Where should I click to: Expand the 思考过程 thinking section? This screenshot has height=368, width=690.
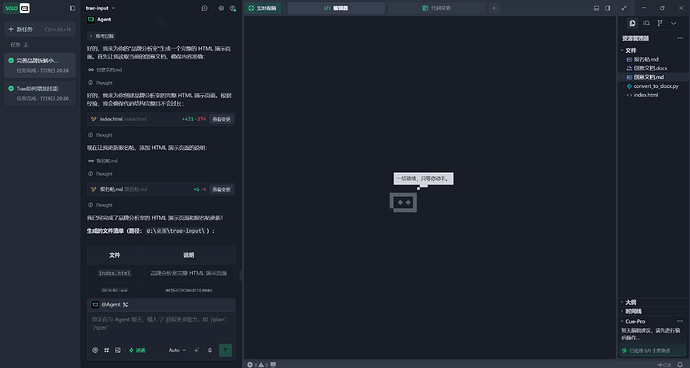tap(102, 36)
